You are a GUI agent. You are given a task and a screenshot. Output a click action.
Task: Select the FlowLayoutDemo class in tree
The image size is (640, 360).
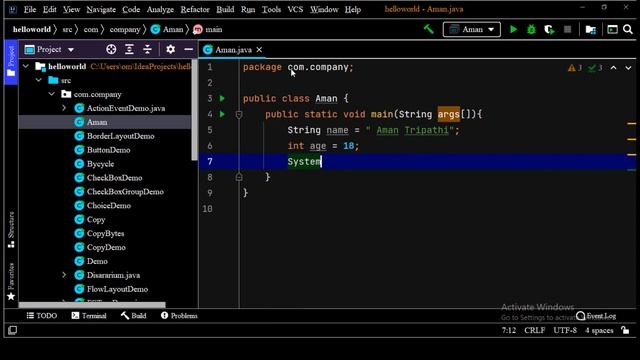[117, 289]
